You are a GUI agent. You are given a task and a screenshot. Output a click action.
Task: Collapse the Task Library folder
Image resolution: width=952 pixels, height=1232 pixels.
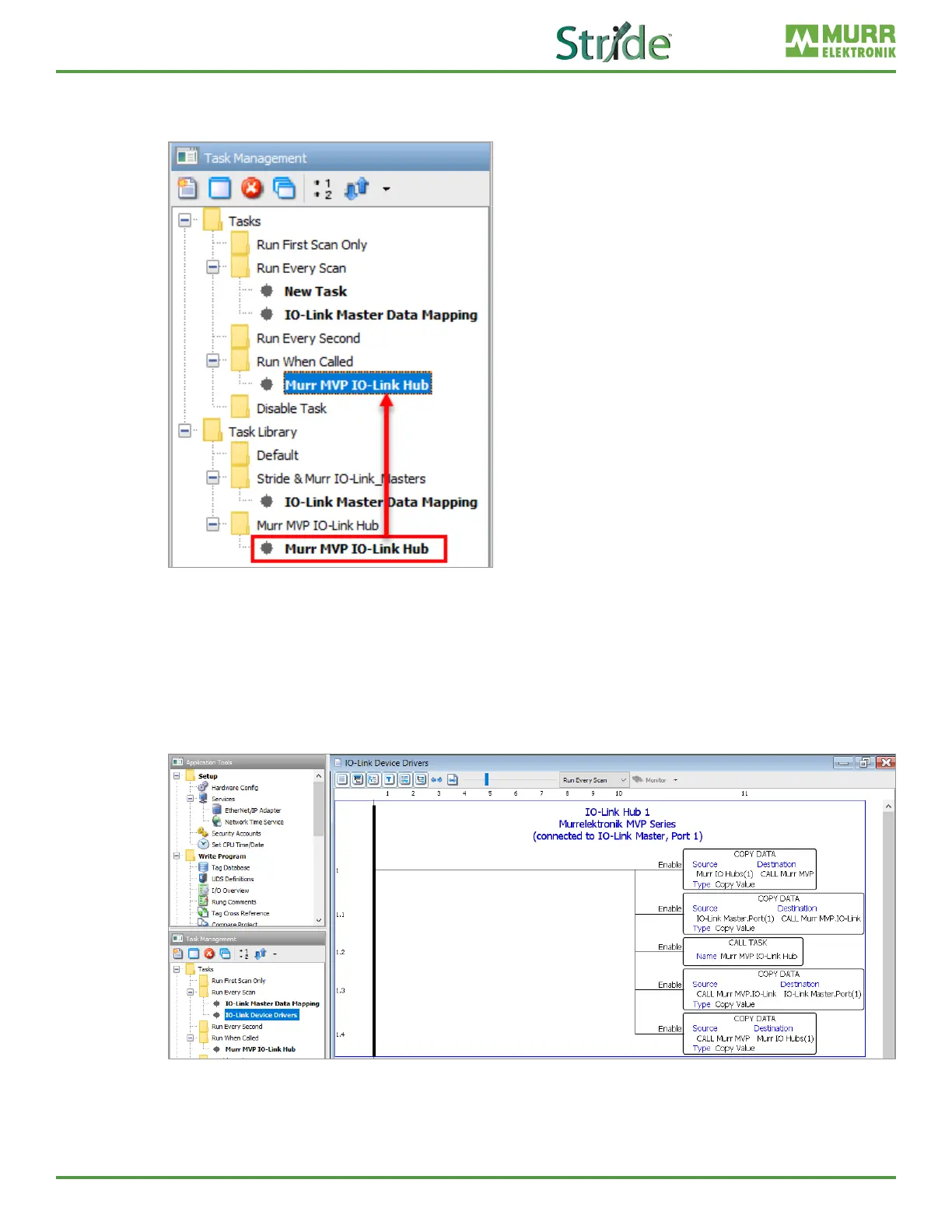tap(185, 431)
